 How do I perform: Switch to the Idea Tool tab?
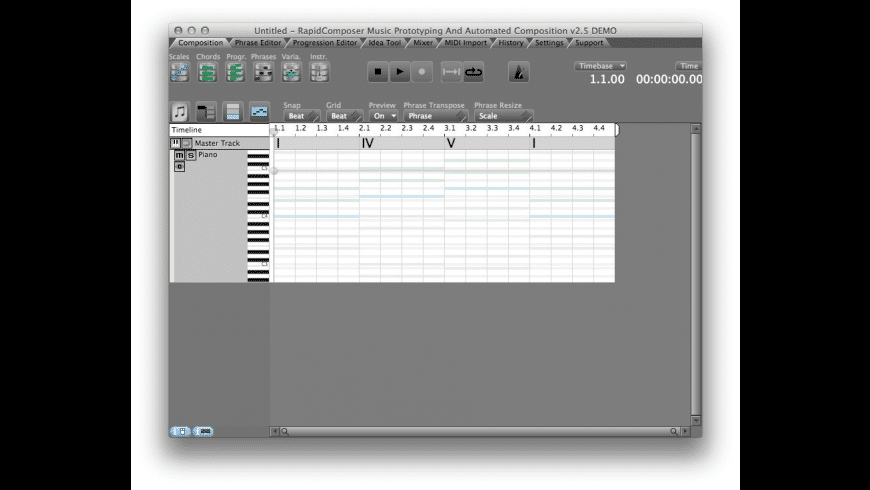point(385,43)
